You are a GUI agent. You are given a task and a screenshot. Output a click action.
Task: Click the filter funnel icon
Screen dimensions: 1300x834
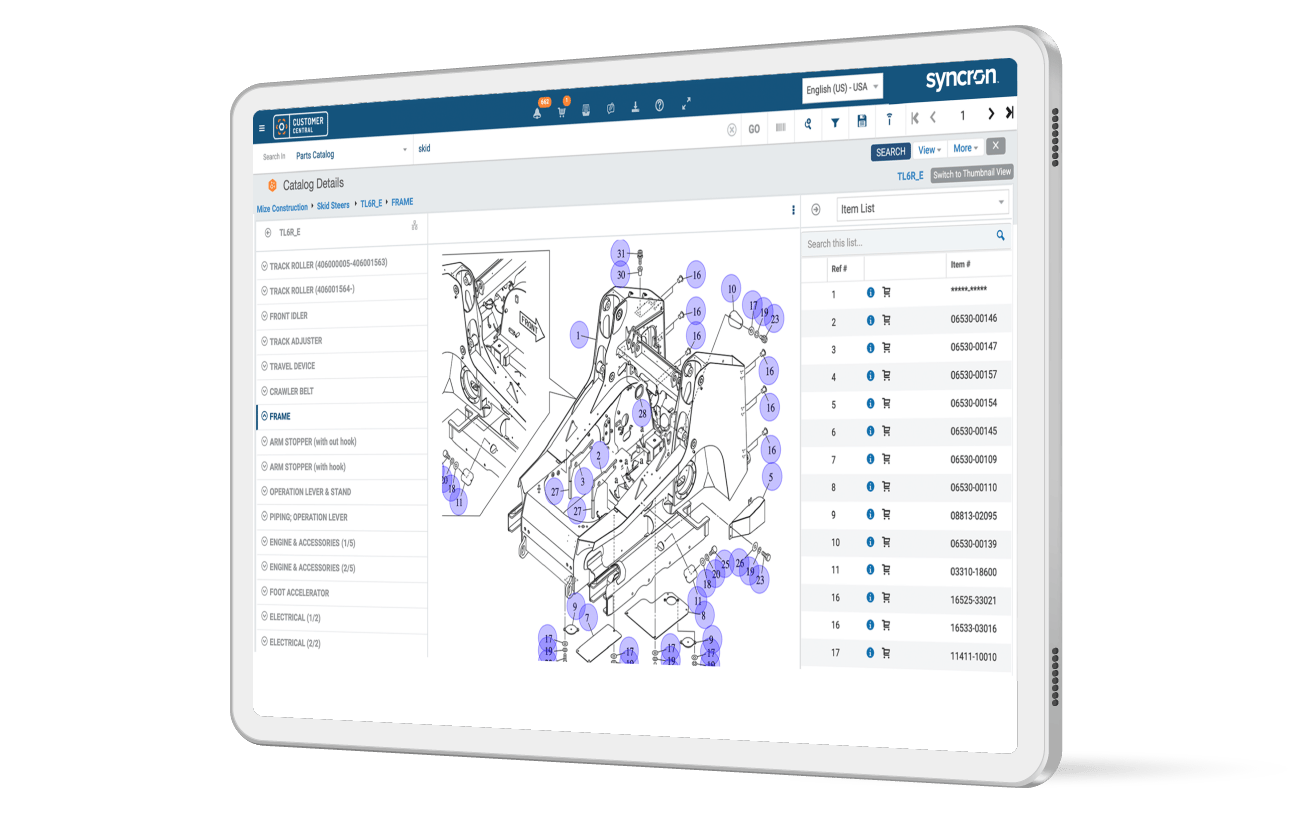point(835,123)
